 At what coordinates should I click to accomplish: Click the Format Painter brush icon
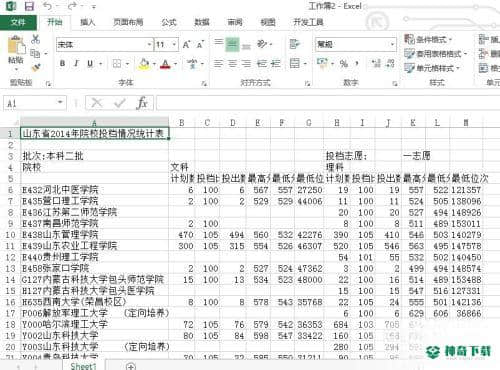coord(35,68)
